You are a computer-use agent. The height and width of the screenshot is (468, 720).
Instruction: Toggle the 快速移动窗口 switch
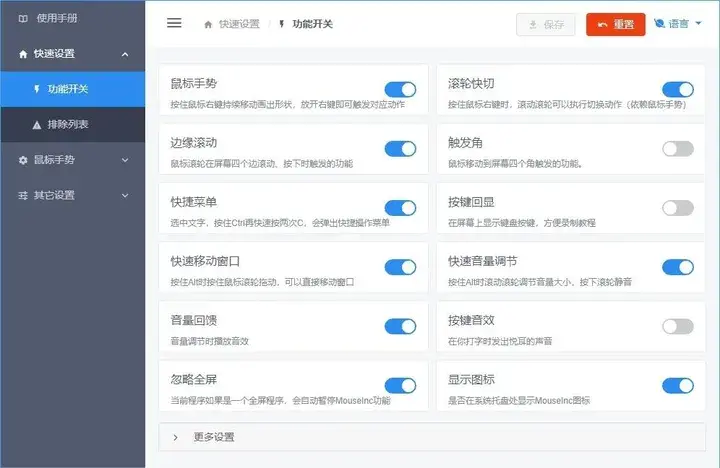click(x=400, y=267)
